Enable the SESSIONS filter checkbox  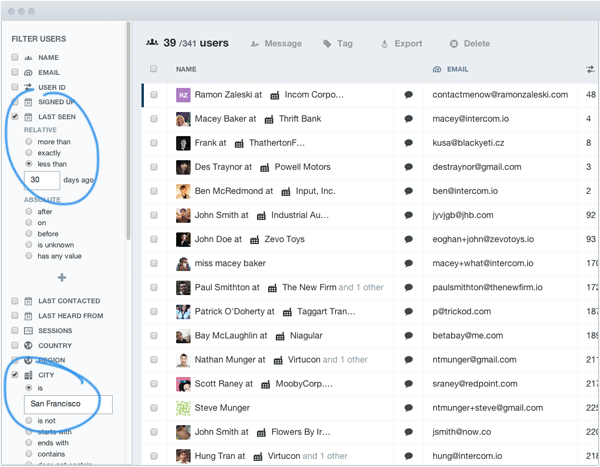pos(15,330)
